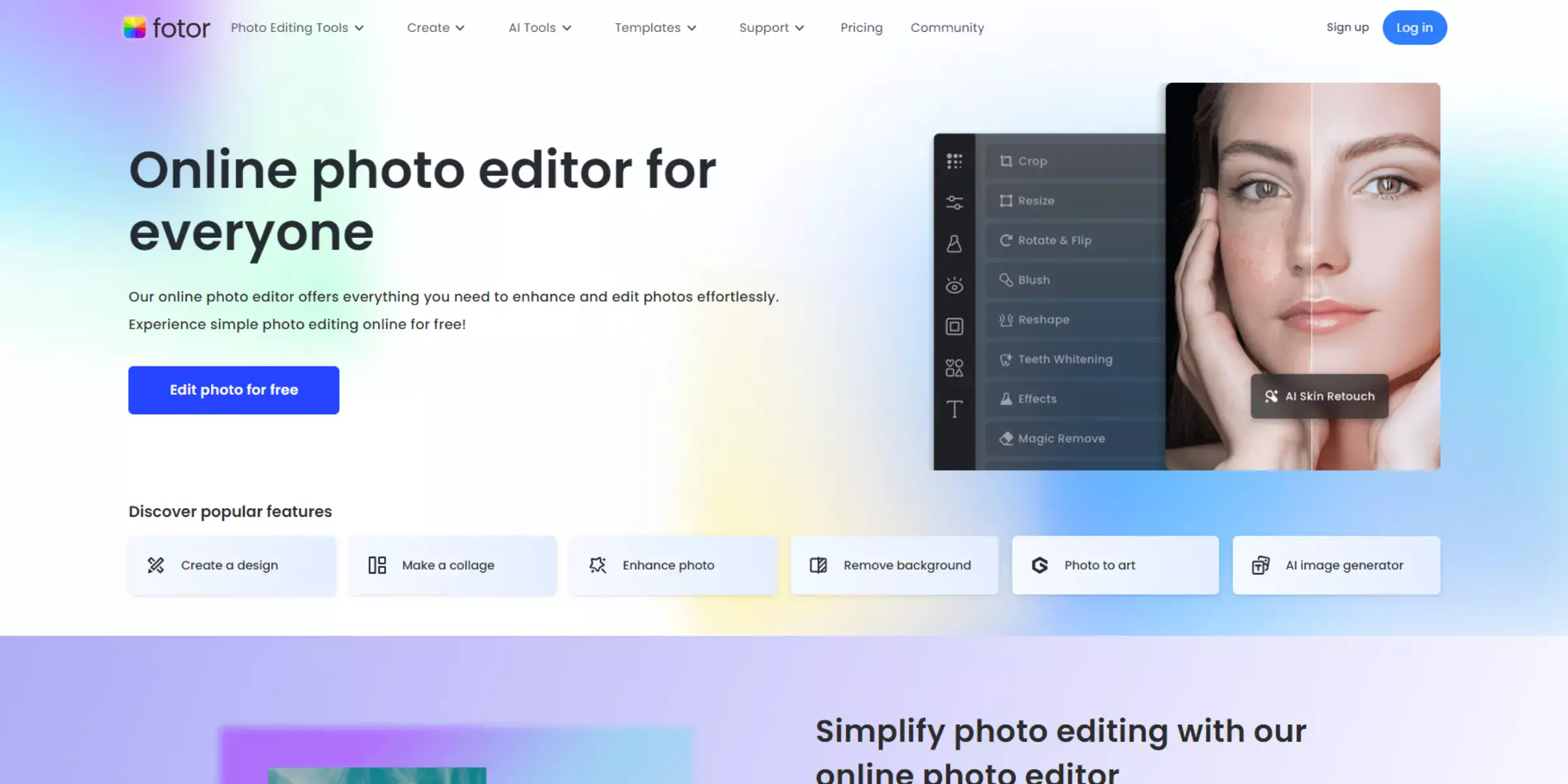The width and height of the screenshot is (1568, 784).
Task: Click the Log in button
Action: point(1415,27)
